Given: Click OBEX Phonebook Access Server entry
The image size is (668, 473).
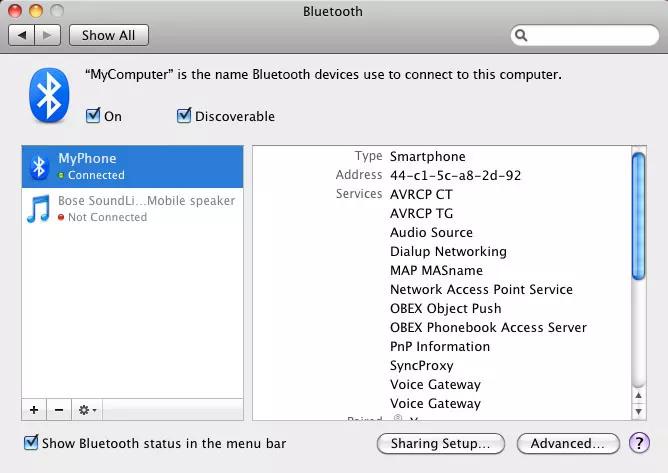Looking at the screenshot, I should (489, 327).
